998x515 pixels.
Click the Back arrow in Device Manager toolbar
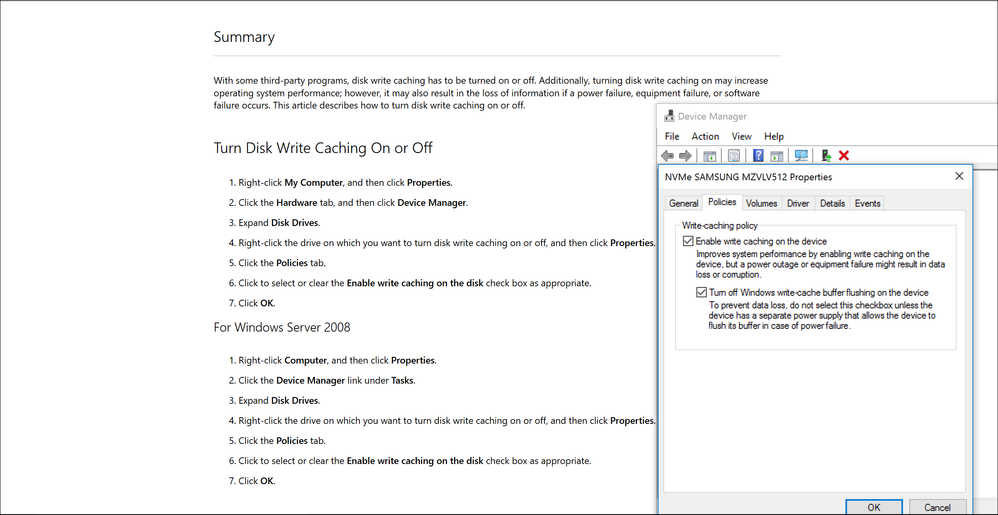pyautogui.click(x=667, y=156)
